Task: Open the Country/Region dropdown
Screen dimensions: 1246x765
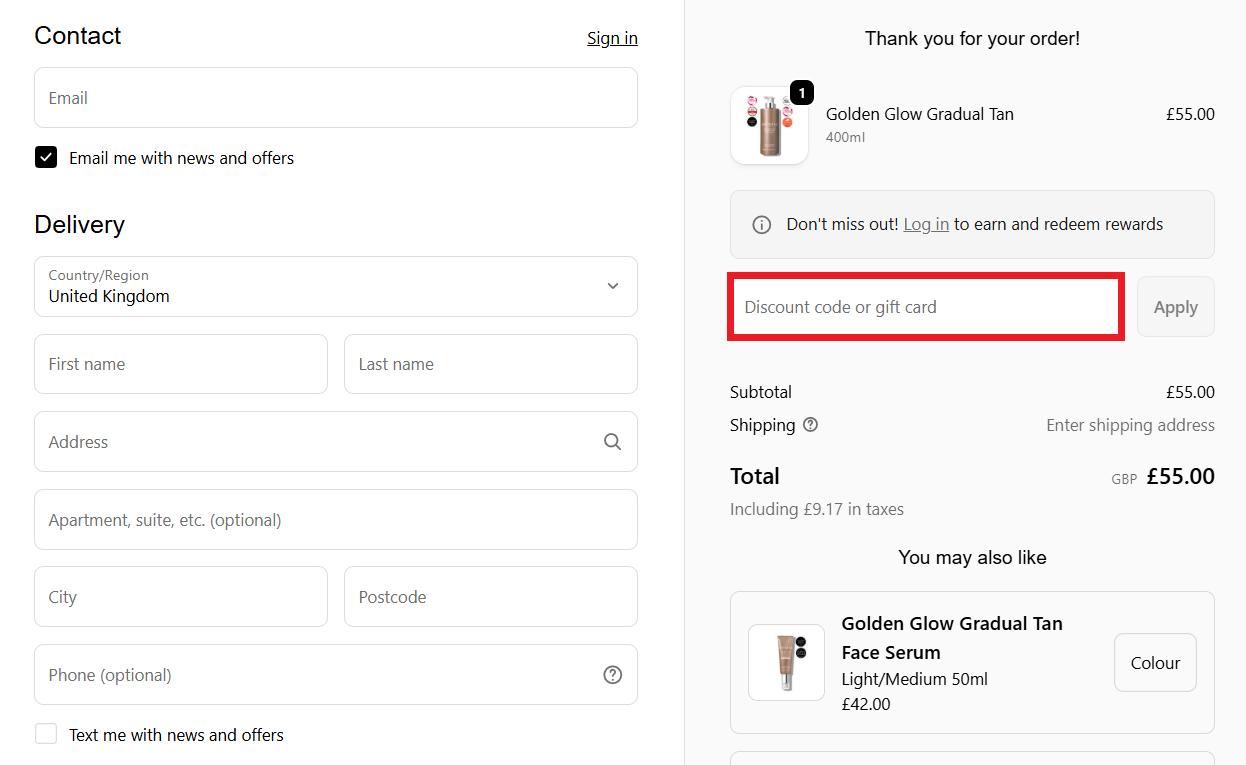Action: tap(336, 286)
